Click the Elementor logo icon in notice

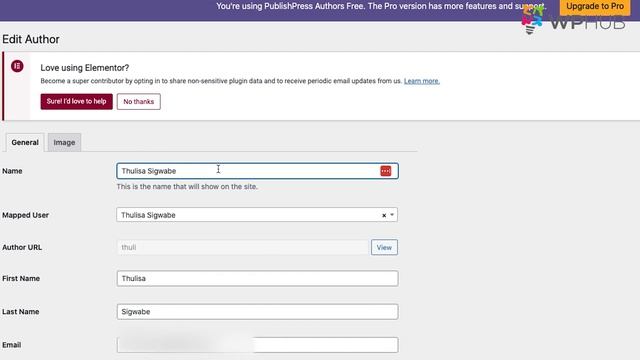17,66
